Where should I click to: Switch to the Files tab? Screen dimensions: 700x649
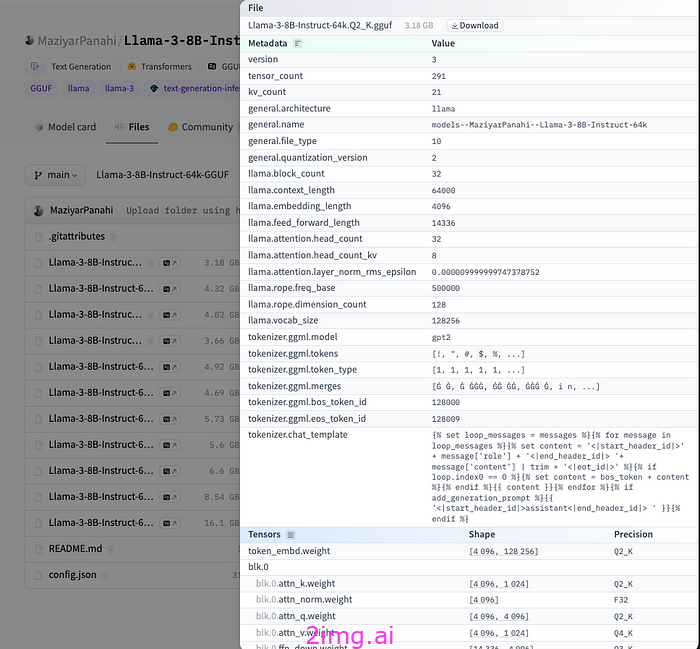point(132,127)
